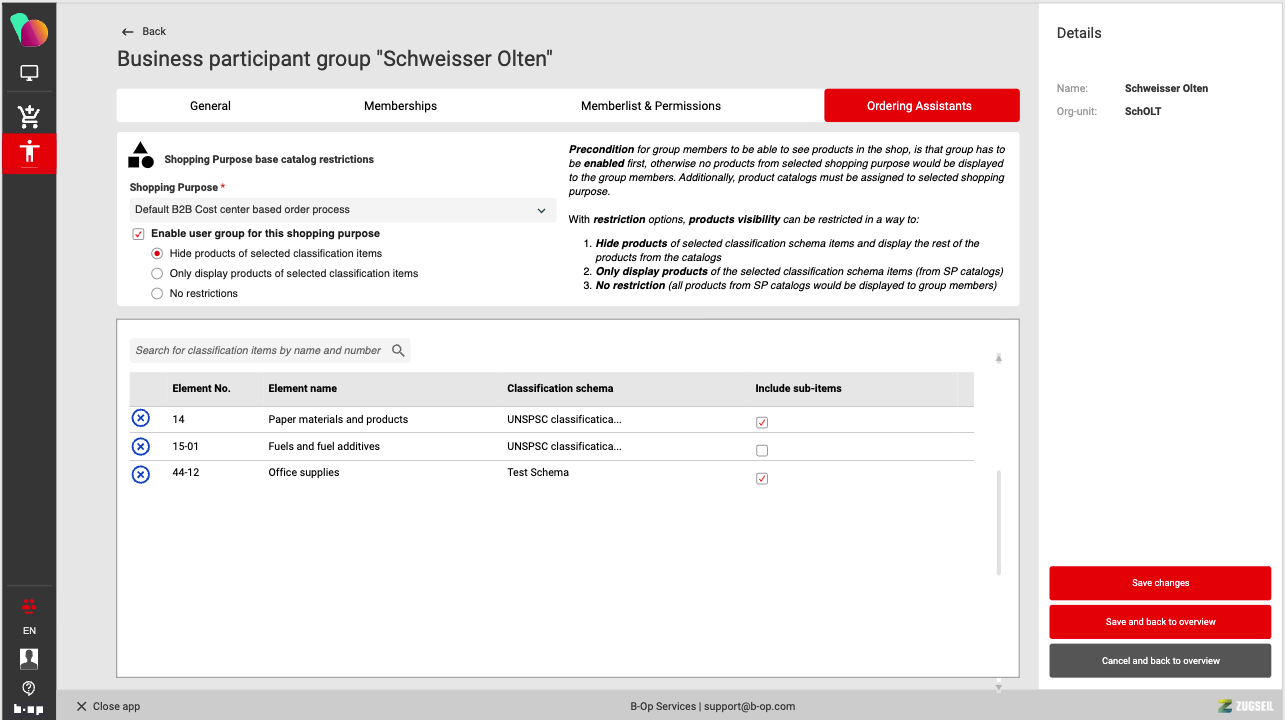
Task: Remove the Paper materials and products row
Action: [x=141, y=419]
